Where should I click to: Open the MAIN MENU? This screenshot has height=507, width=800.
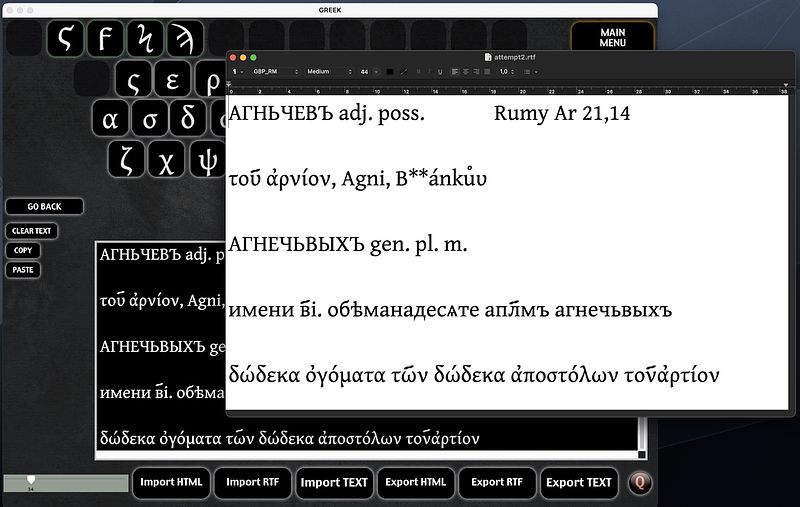pos(612,38)
